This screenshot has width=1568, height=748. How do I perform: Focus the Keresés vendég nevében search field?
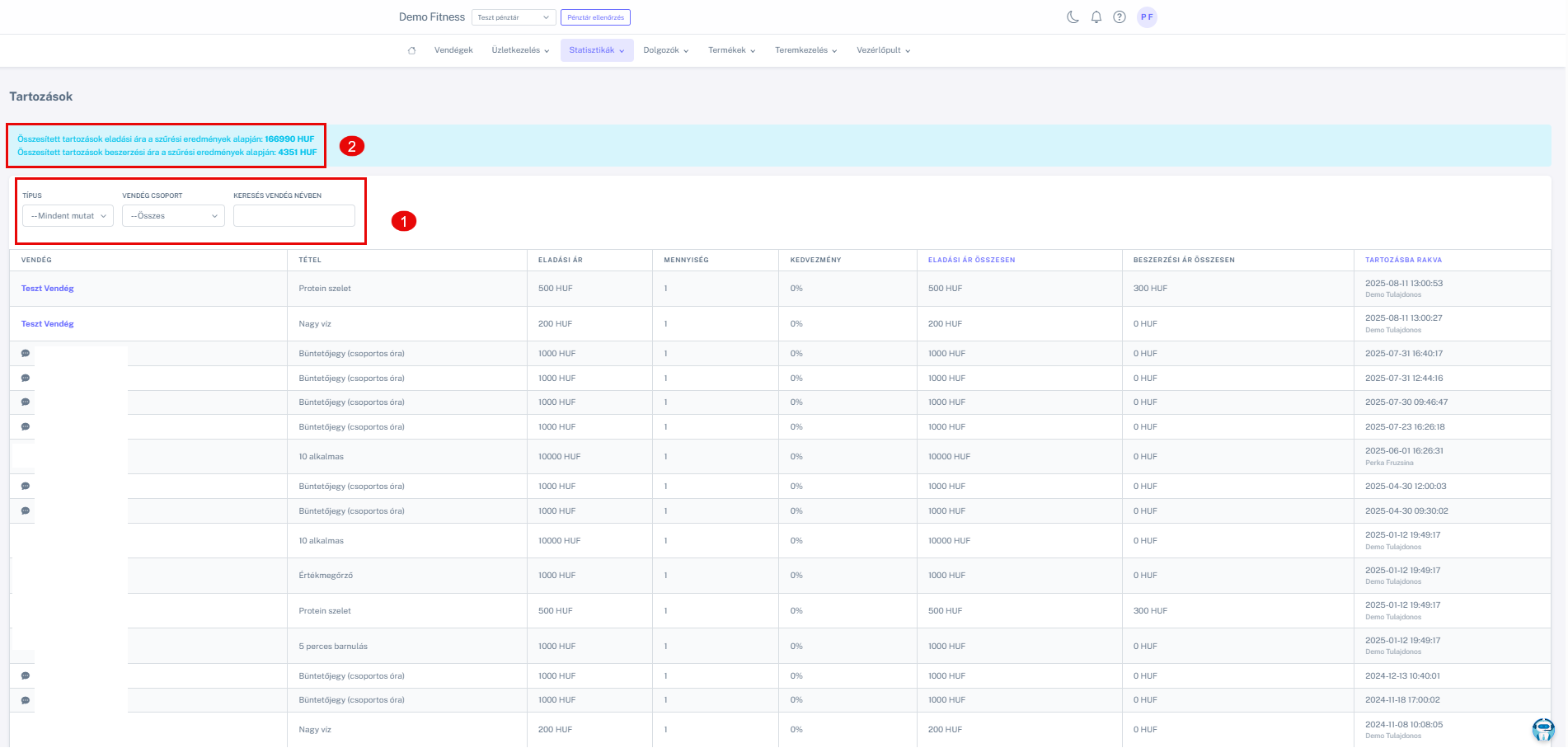(x=294, y=216)
